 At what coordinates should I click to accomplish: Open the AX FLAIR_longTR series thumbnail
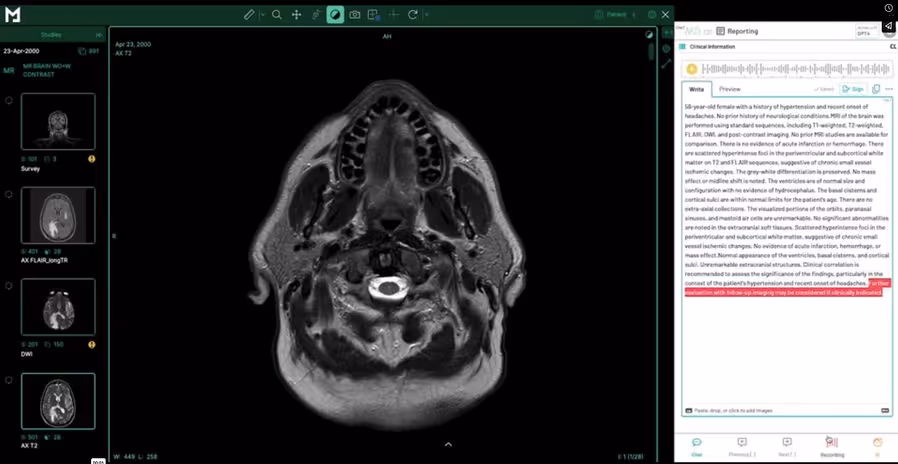point(58,214)
